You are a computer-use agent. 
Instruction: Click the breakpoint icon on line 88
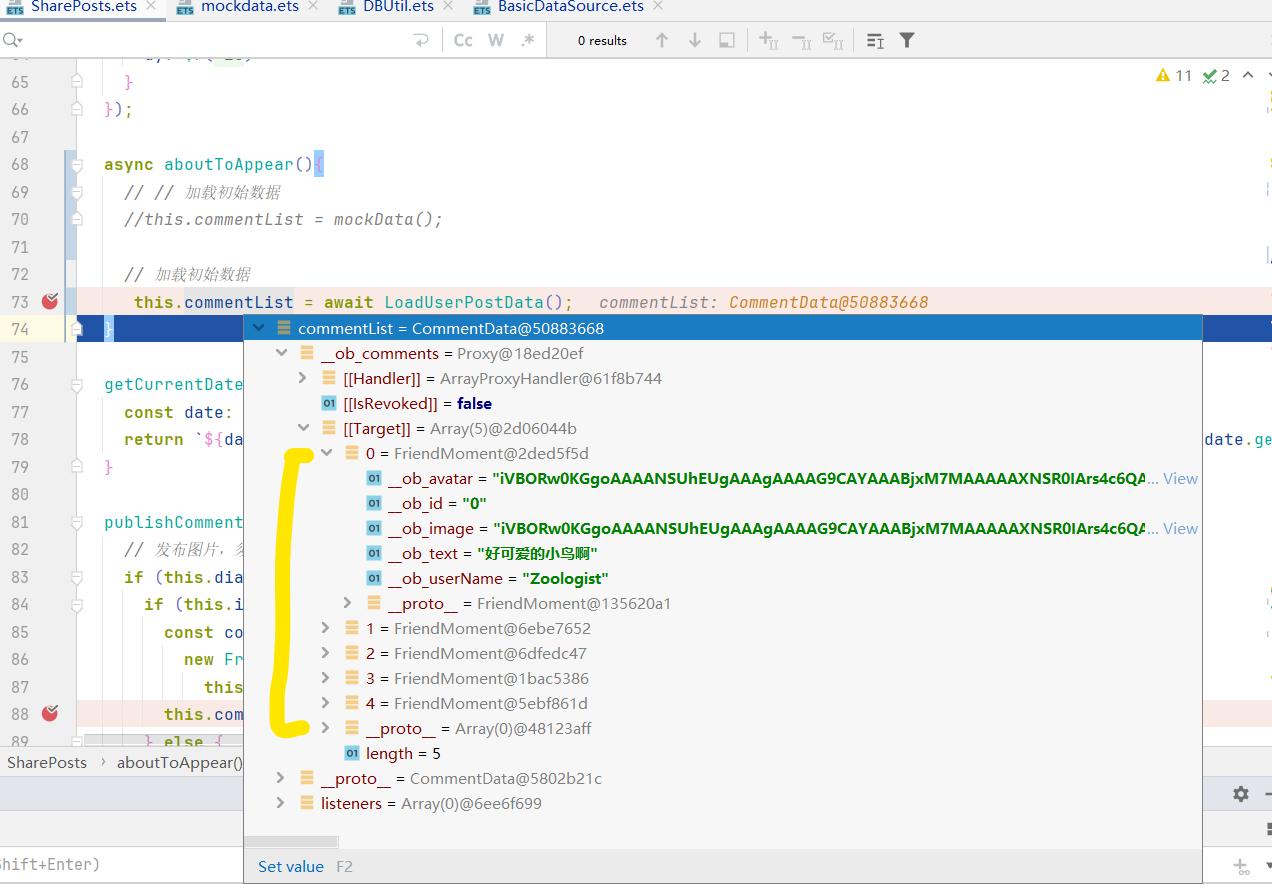click(50, 713)
